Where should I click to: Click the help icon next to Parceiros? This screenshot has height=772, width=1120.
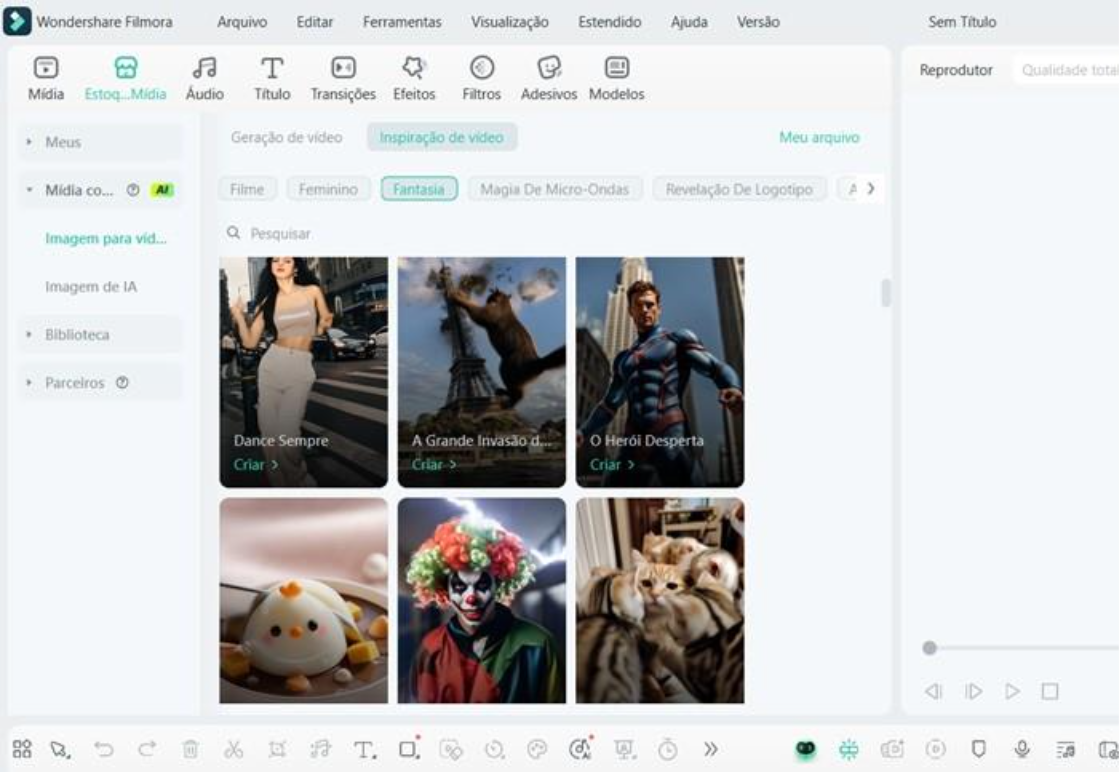[122, 383]
